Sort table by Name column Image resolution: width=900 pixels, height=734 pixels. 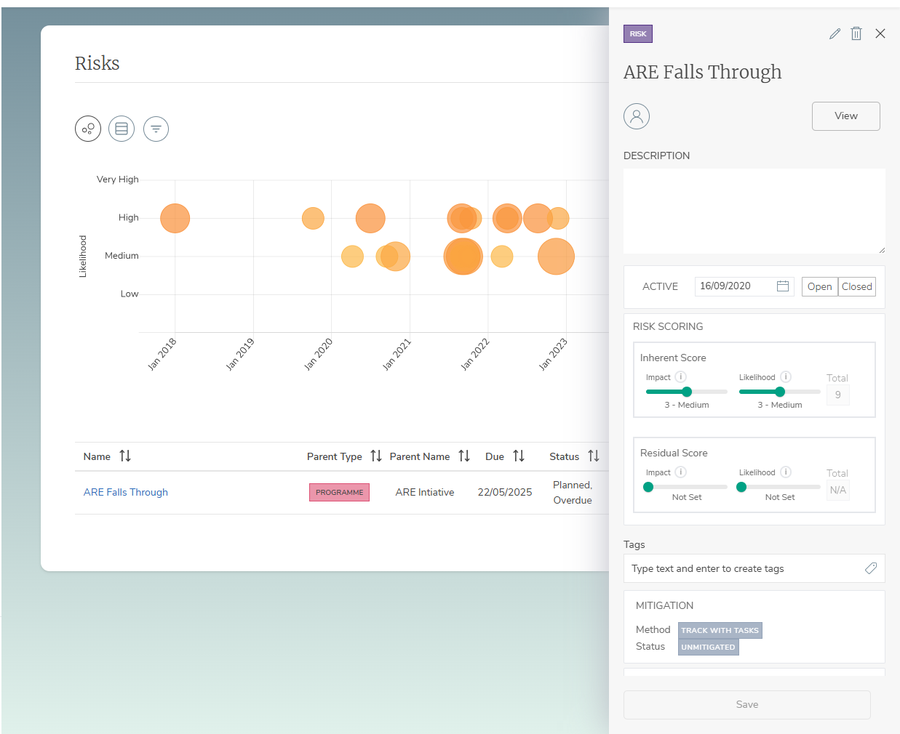click(x=125, y=456)
